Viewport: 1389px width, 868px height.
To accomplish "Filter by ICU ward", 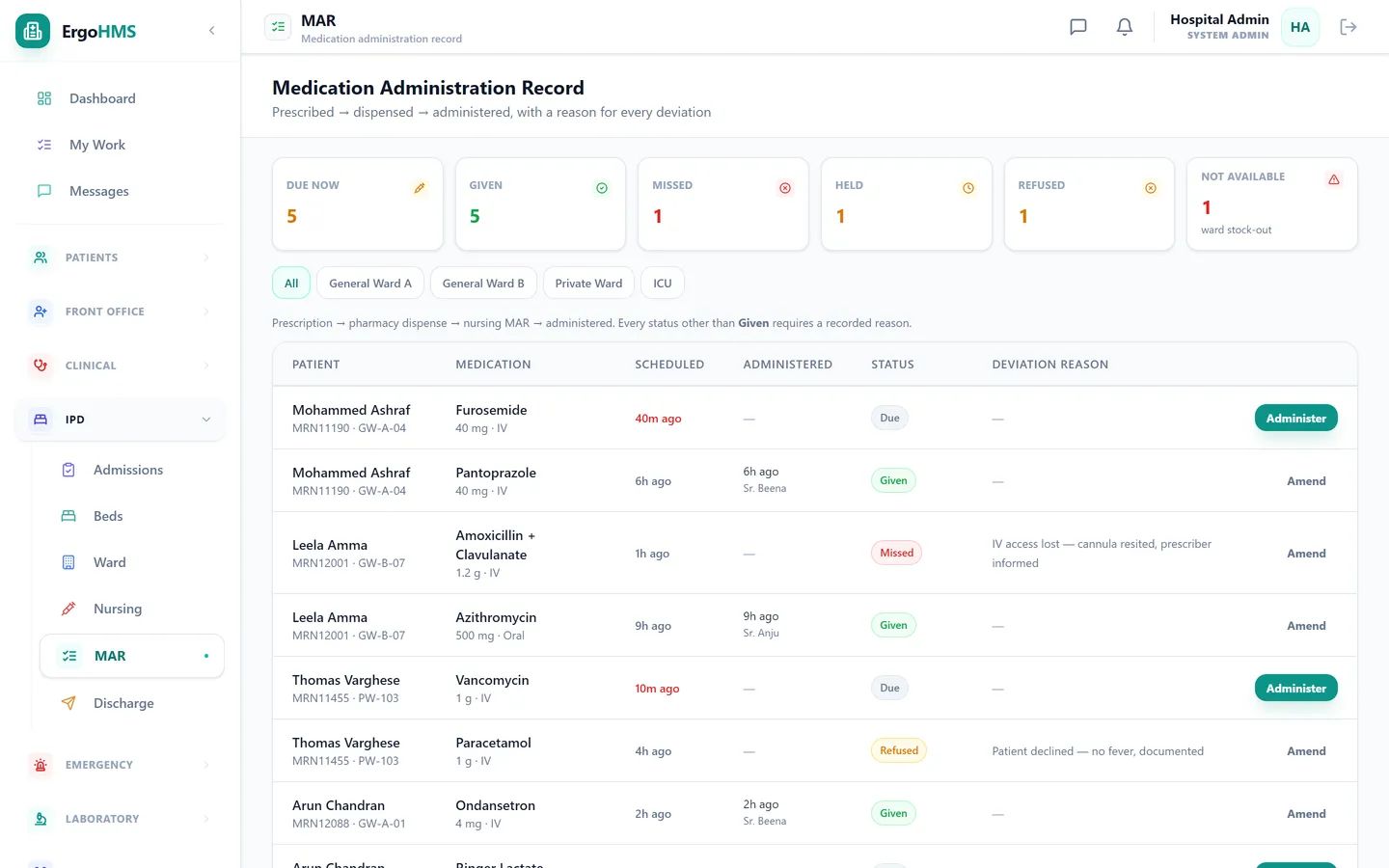I will pyautogui.click(x=663, y=284).
